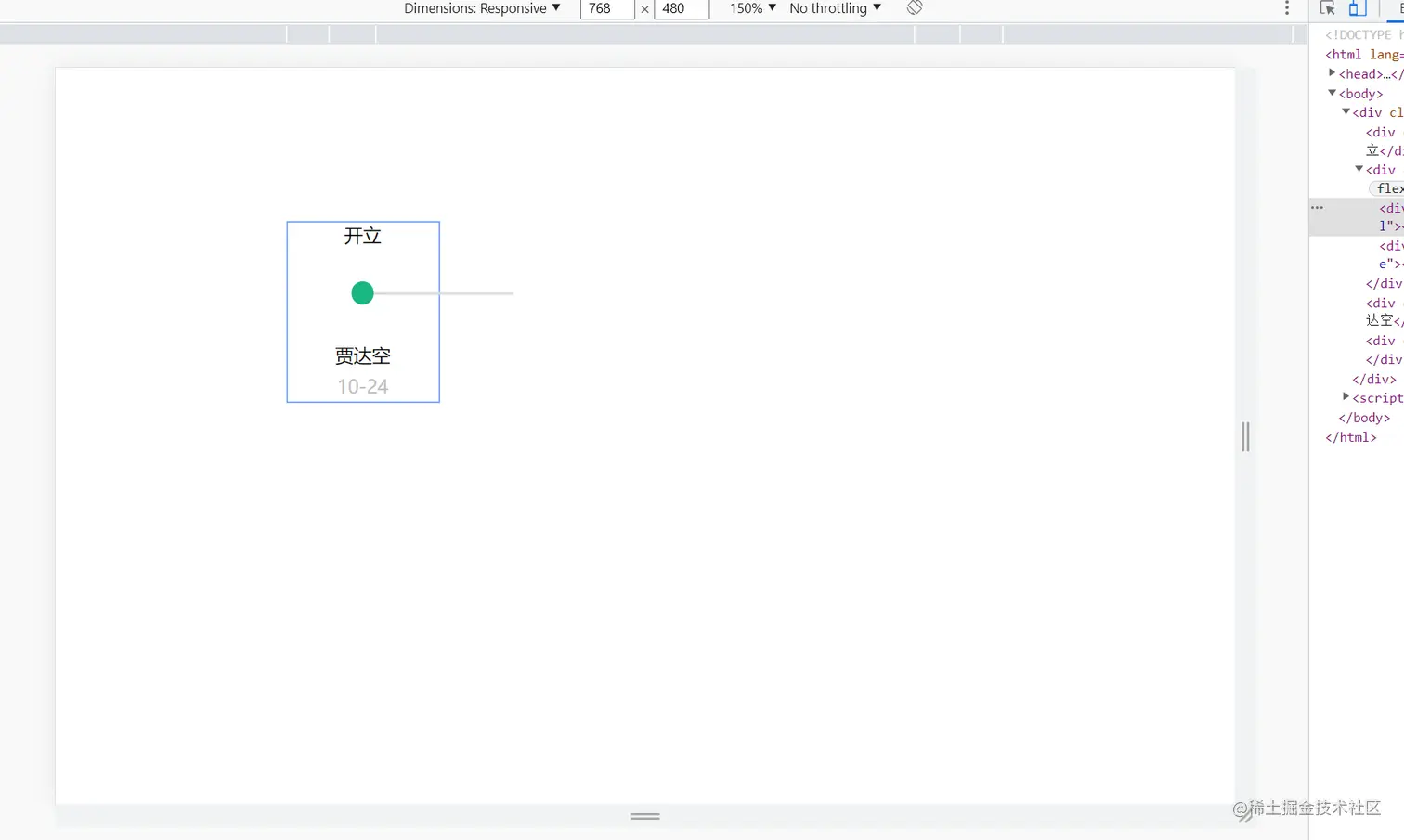Viewport: 1404px width, 840px height.
Task: Open the DevTools three-dot more options menu
Action: click(x=1286, y=8)
